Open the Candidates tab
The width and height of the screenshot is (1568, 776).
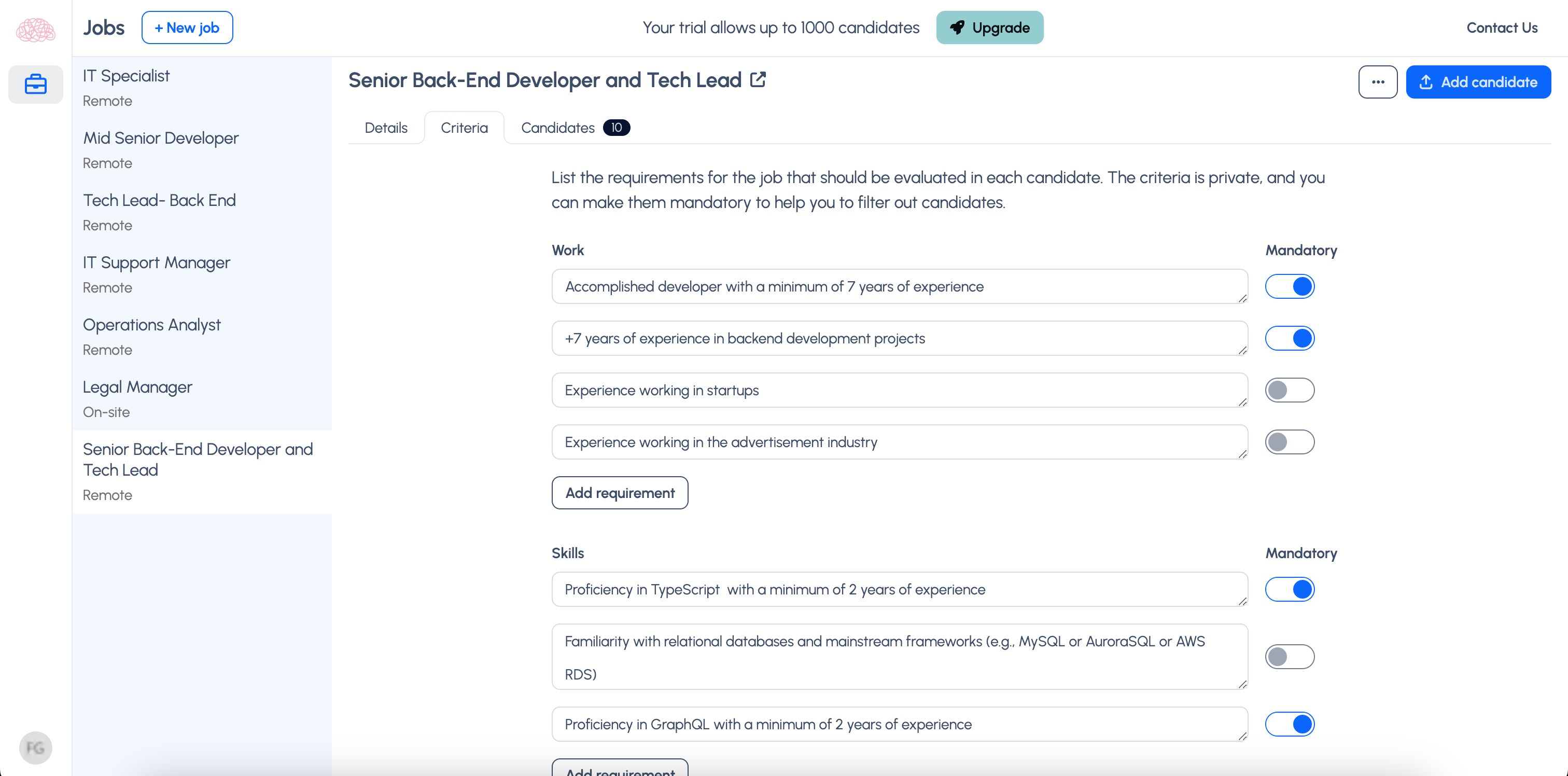click(557, 127)
